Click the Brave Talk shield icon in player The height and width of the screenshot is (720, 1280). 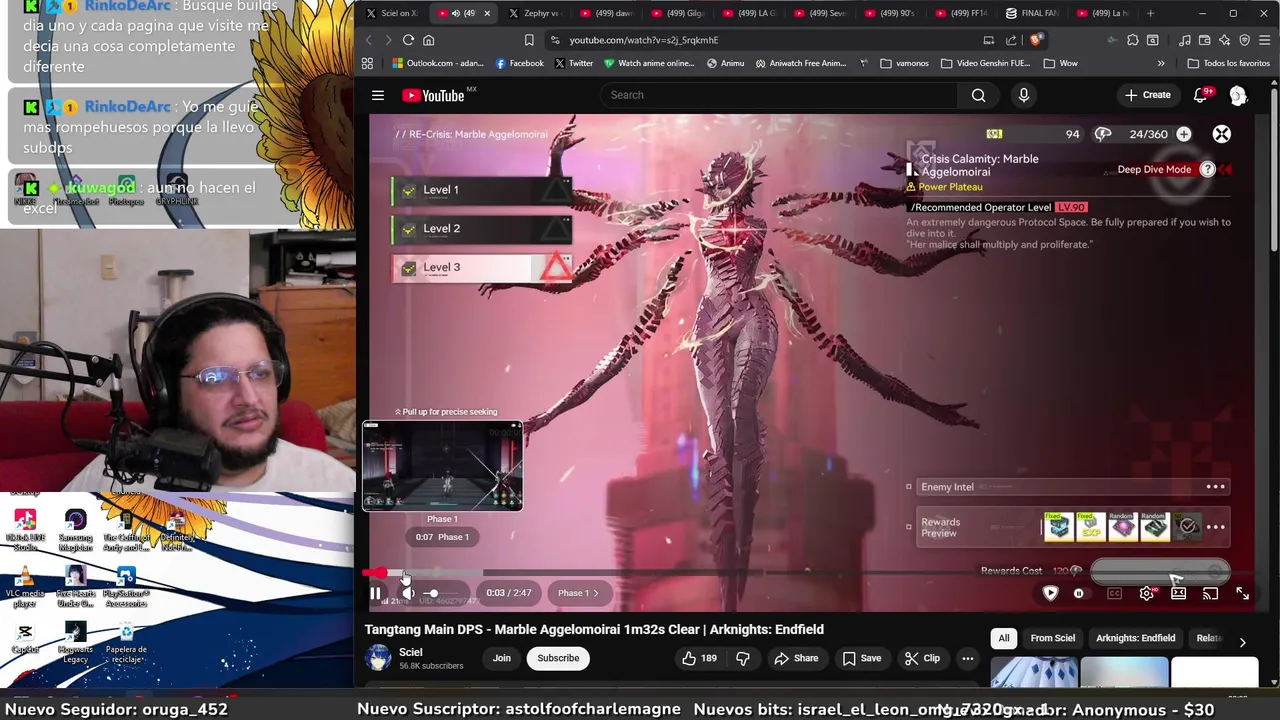click(x=1050, y=593)
